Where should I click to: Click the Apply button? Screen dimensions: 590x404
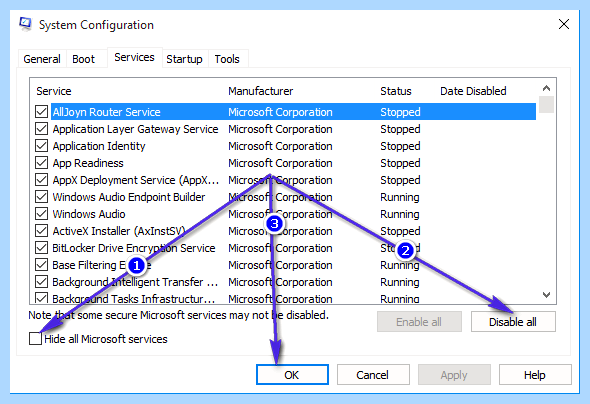[454, 375]
